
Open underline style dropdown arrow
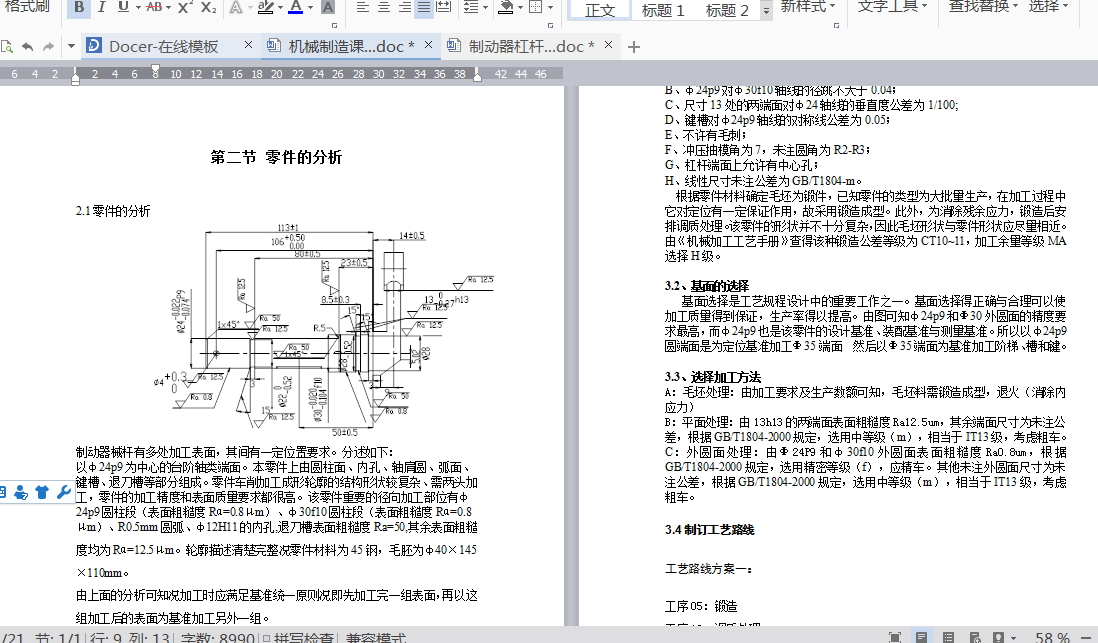tap(137, 8)
